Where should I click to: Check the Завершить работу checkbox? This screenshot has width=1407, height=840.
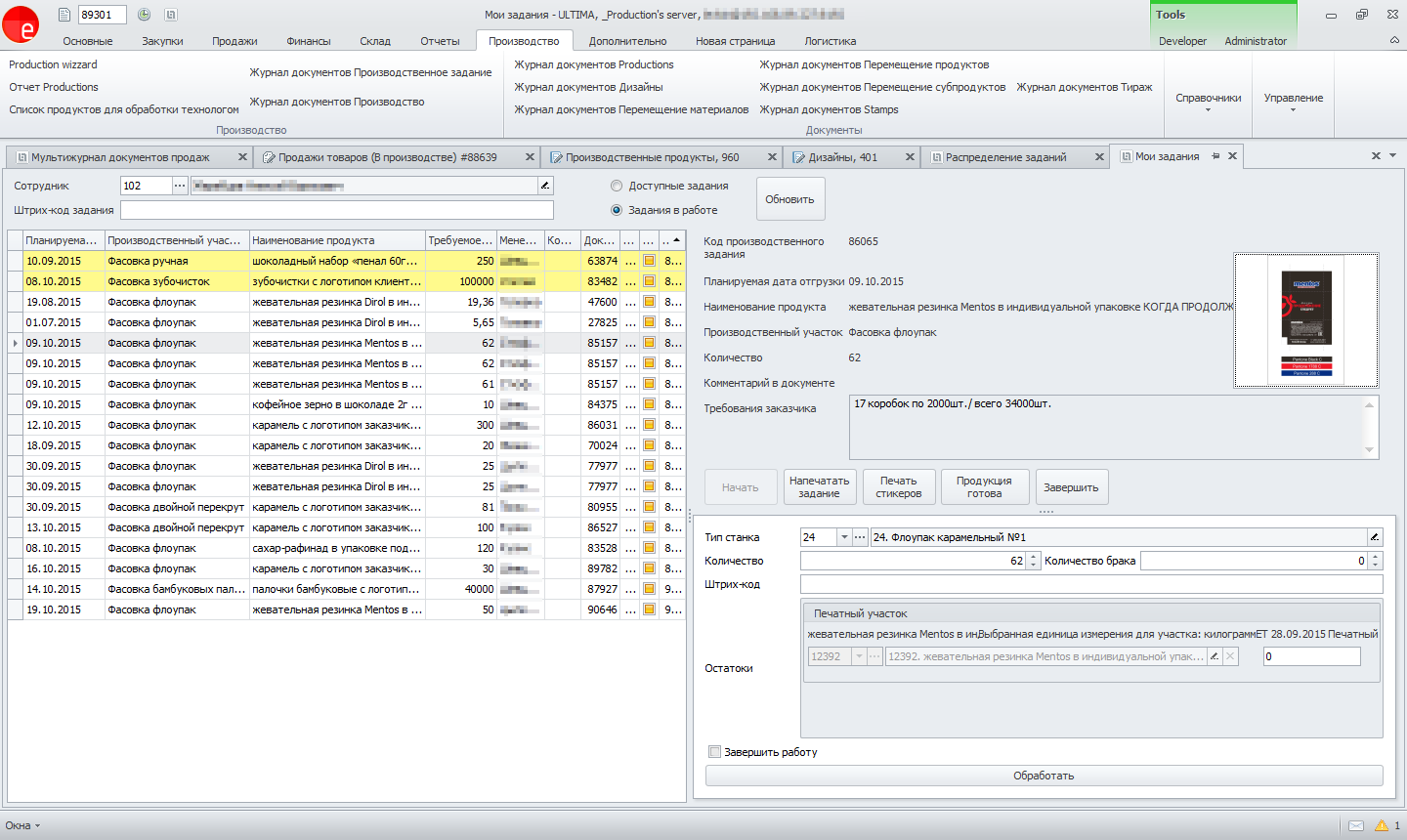[714, 752]
